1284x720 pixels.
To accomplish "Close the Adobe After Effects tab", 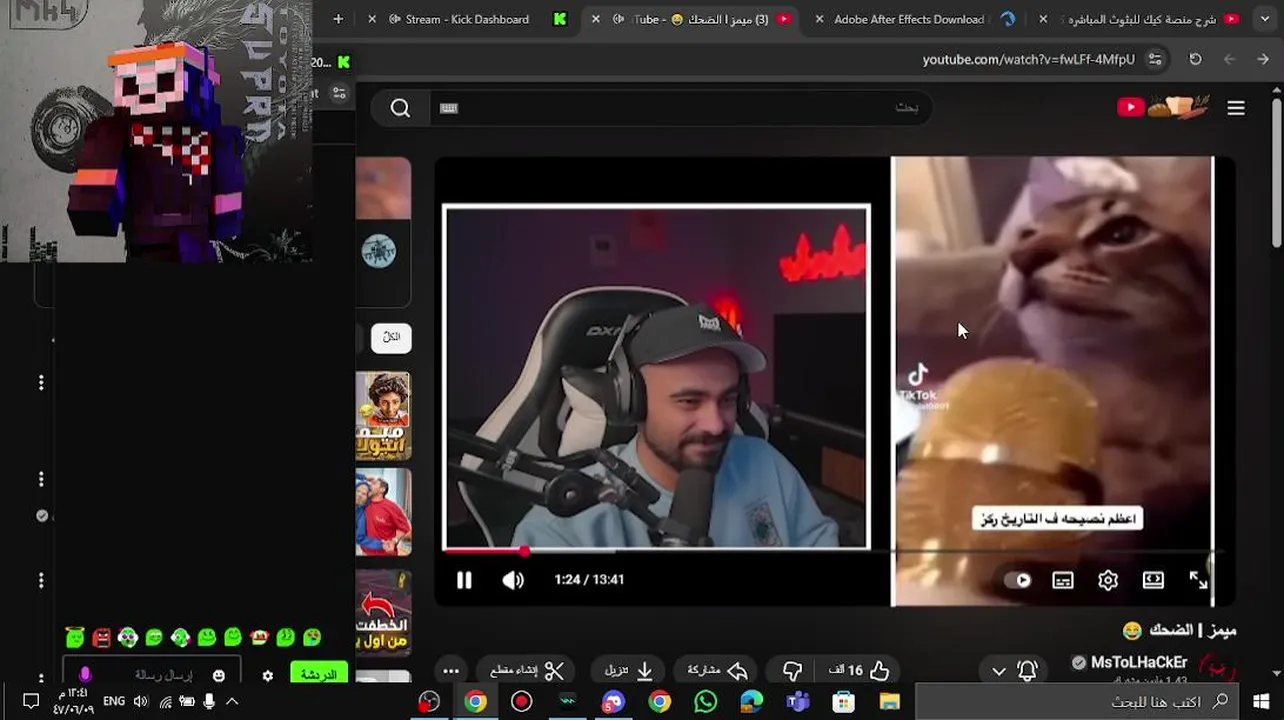I will tap(819, 19).
